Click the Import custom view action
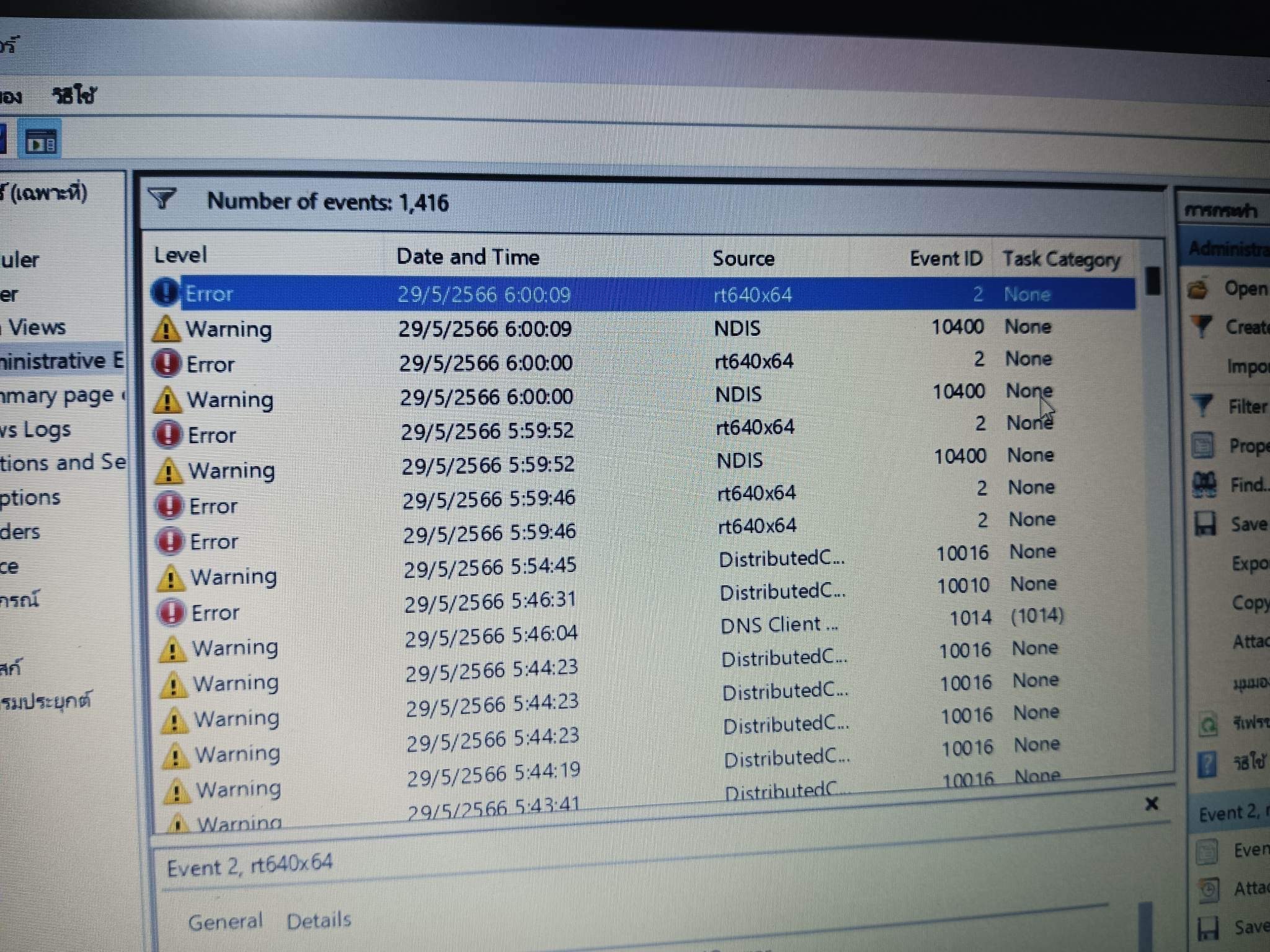The width and height of the screenshot is (1270, 952). (x=1247, y=366)
